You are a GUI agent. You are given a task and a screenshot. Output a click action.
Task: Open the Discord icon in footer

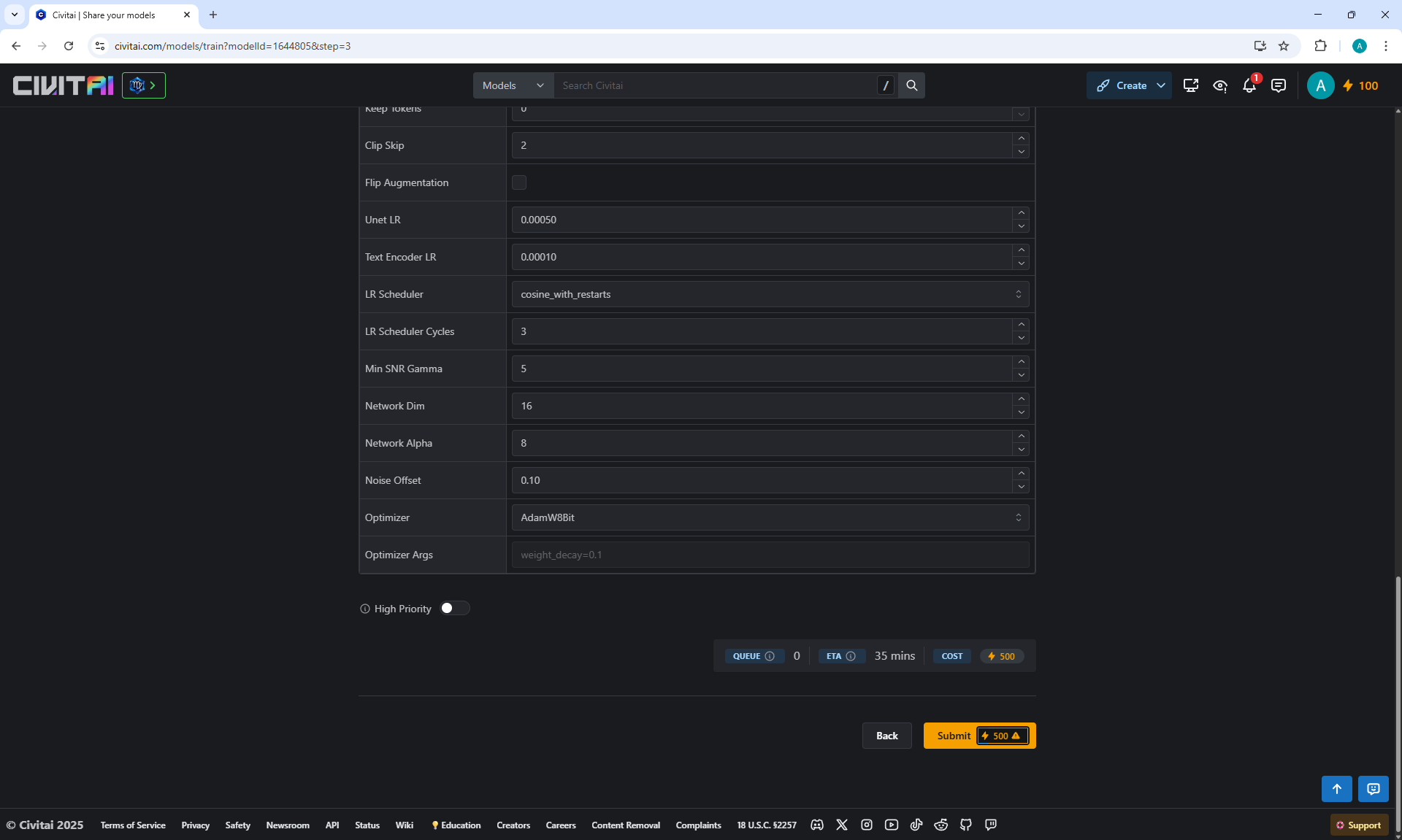click(817, 825)
